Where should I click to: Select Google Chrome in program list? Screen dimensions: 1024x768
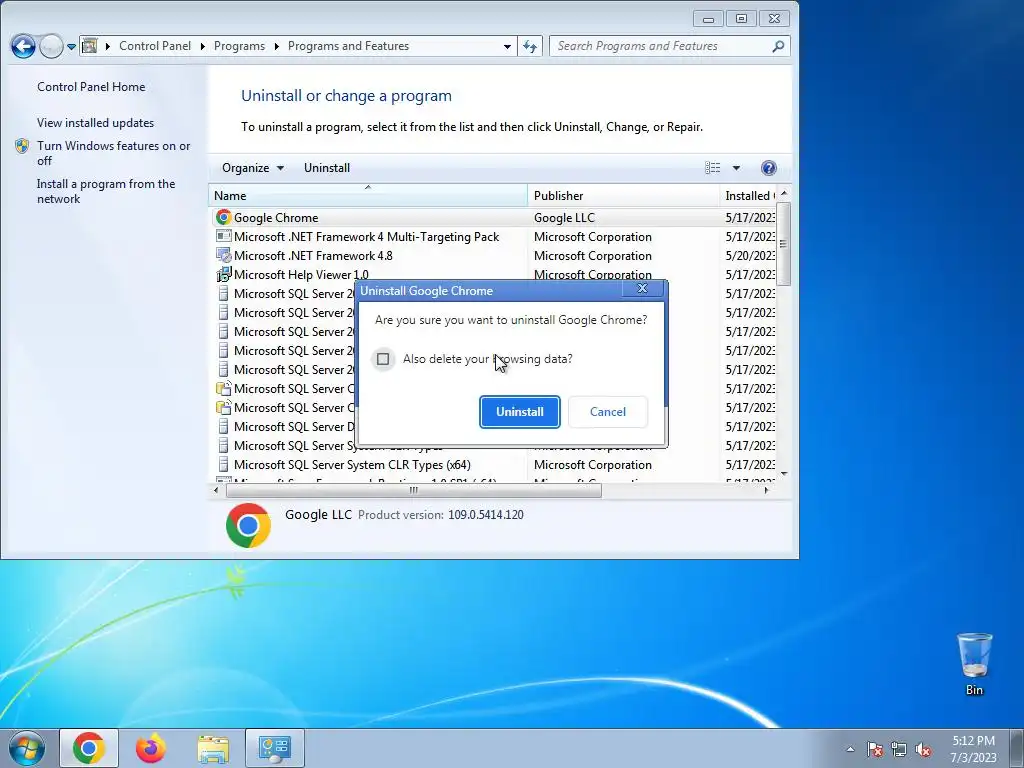276,217
